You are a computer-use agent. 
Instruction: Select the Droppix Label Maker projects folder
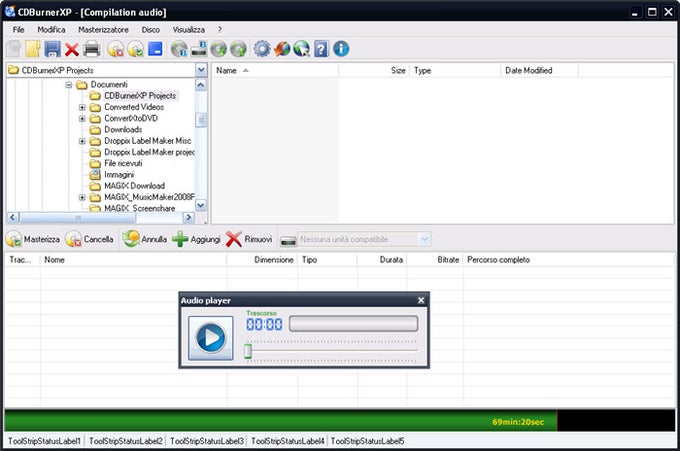(149, 152)
